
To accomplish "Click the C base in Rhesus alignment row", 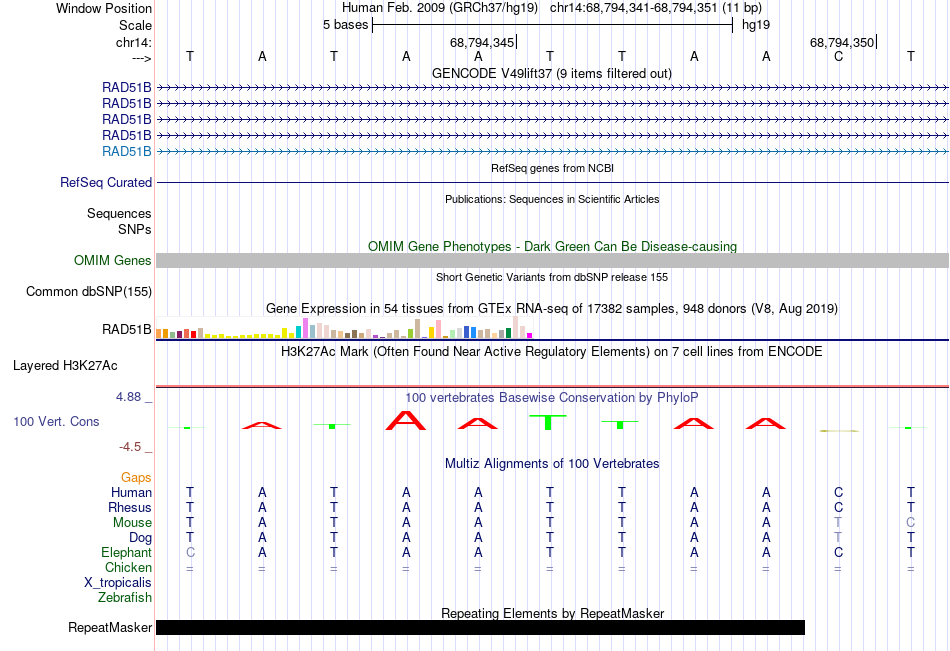I will [x=839, y=507].
